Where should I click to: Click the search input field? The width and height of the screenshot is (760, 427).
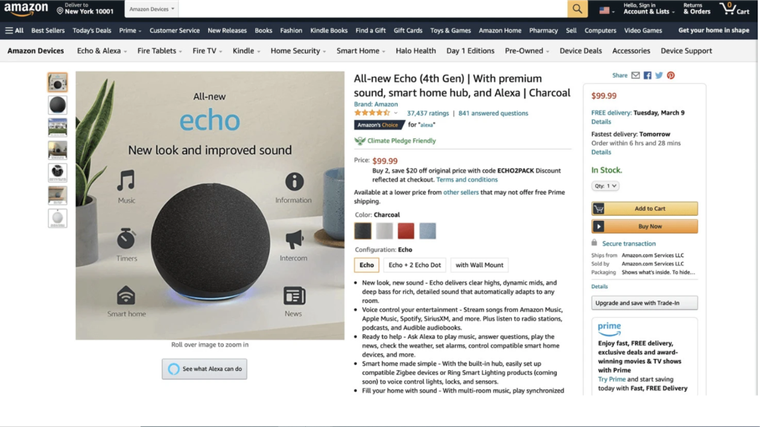373,9
